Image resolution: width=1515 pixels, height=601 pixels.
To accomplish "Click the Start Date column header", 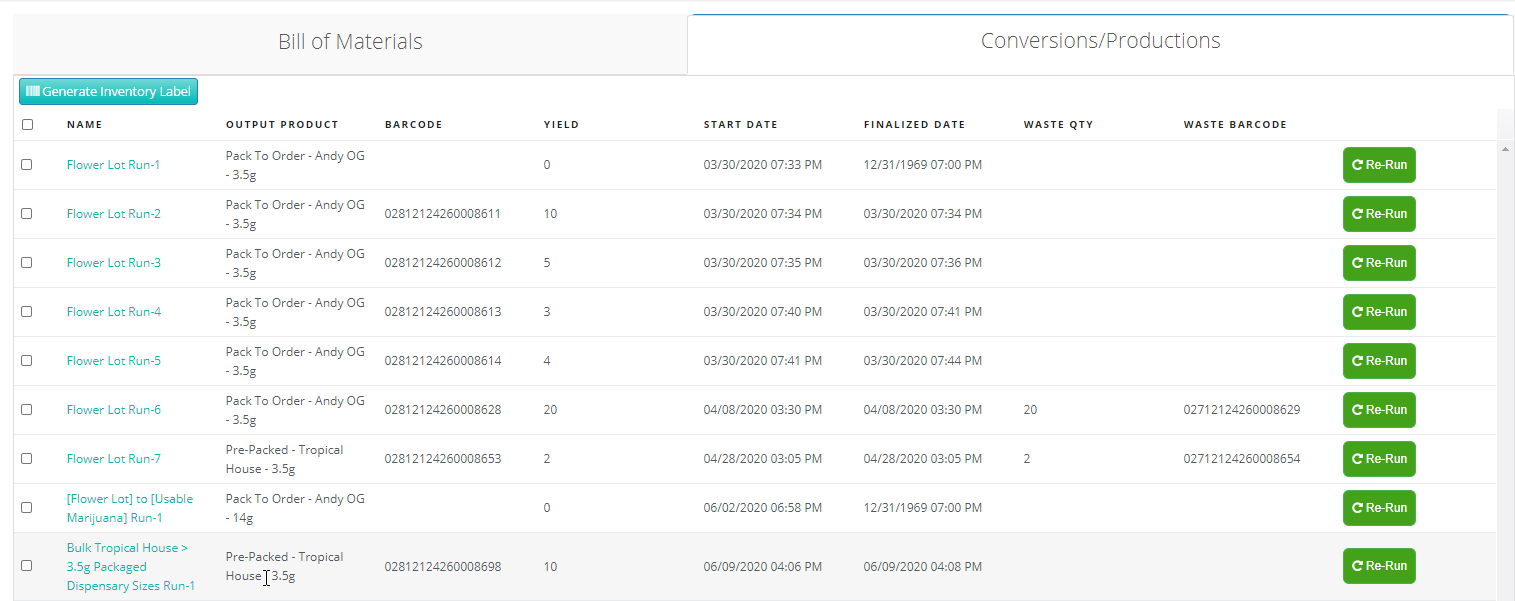I will (x=740, y=125).
